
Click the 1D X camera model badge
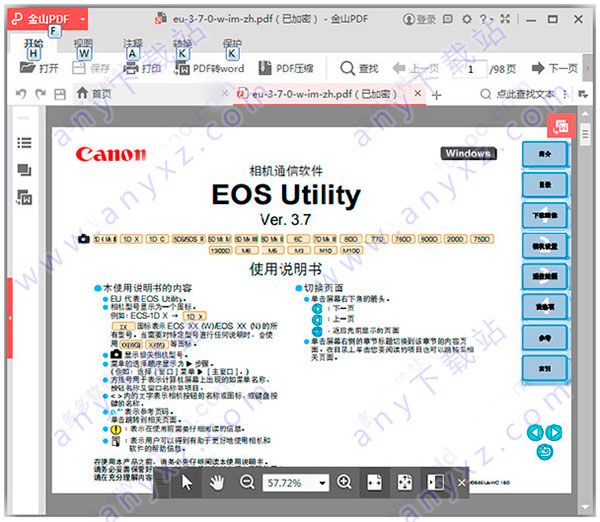[x=131, y=239]
